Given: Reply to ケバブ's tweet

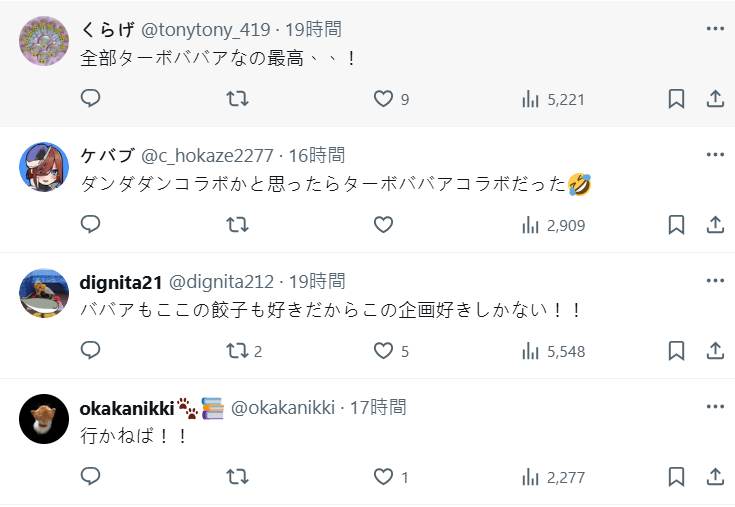Looking at the screenshot, I should pyautogui.click(x=91, y=225).
